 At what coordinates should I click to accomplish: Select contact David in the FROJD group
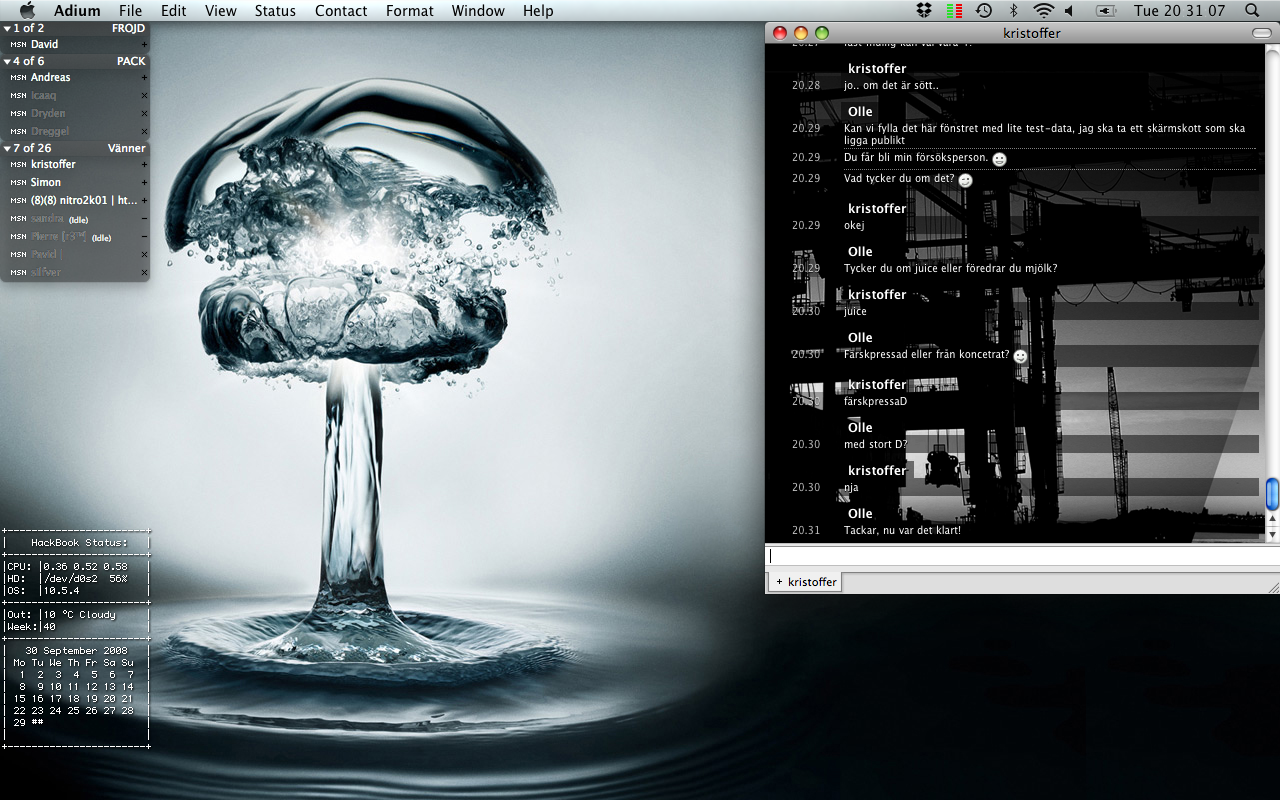point(75,45)
